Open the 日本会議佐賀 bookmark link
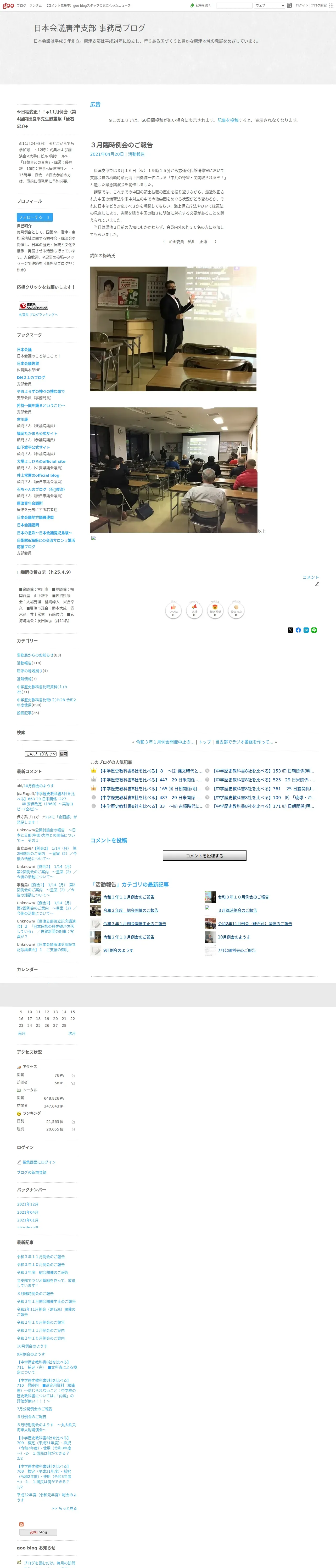The image size is (336, 1568). click(28, 364)
